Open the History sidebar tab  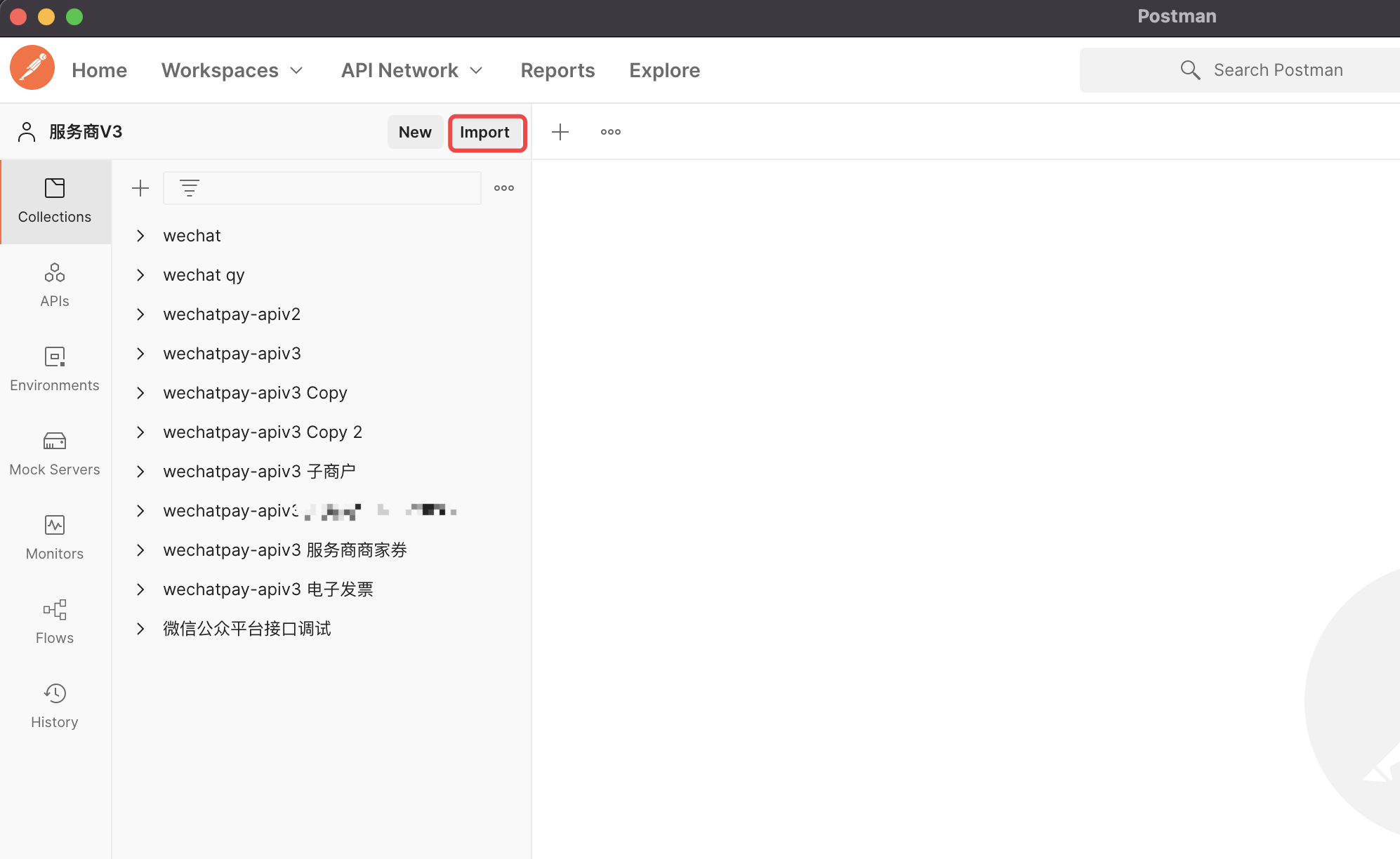point(55,707)
